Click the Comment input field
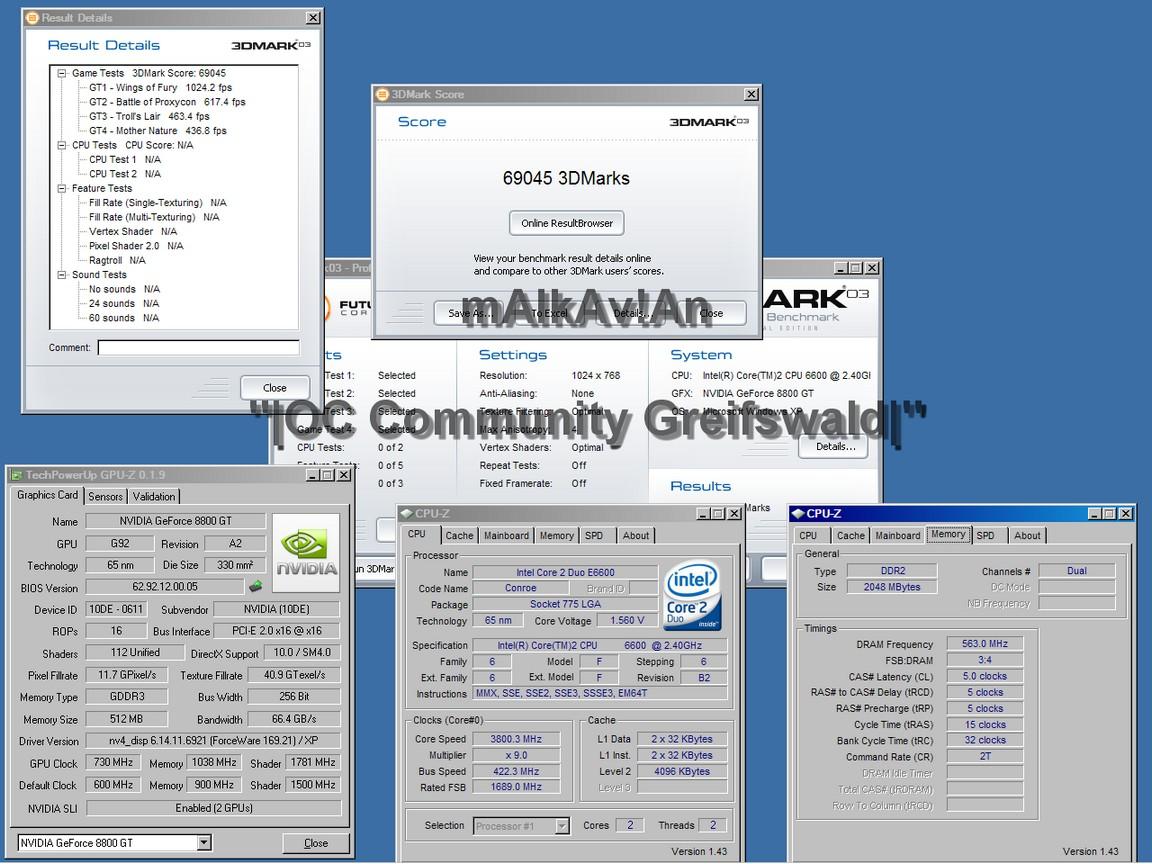 [198, 348]
